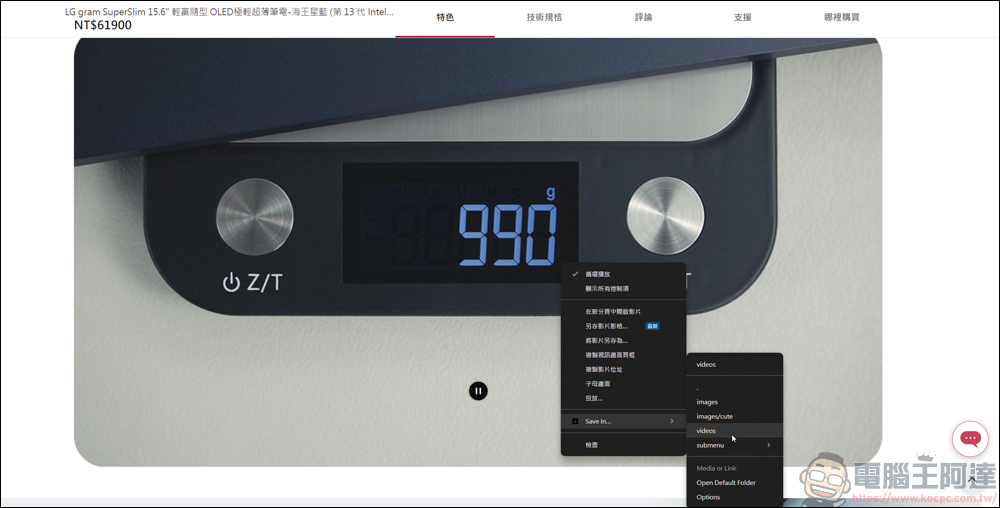Click the Save In extension icon
Viewport: 1000px width, 508px height.
tap(575, 421)
